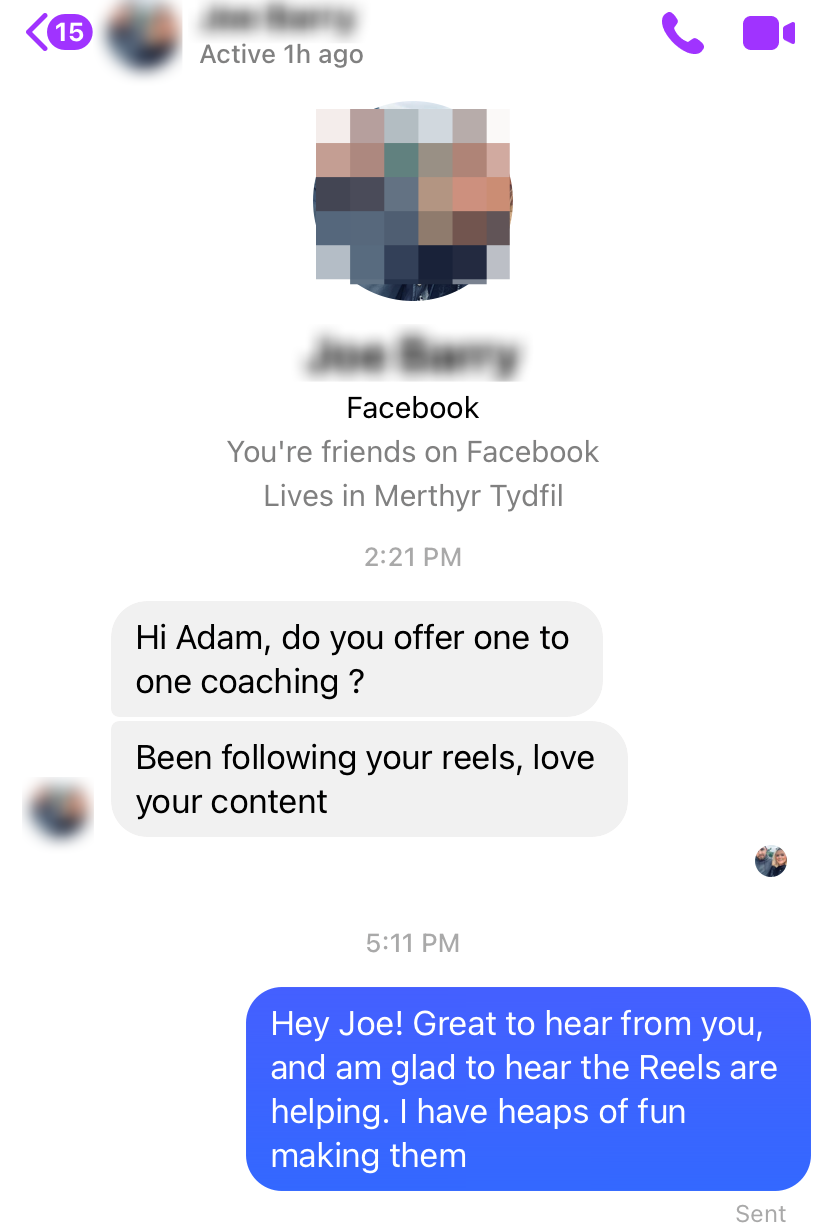Select the "one to one coaching" message bubble
Image resolution: width=827 pixels, height=1227 pixels.
tap(357, 659)
